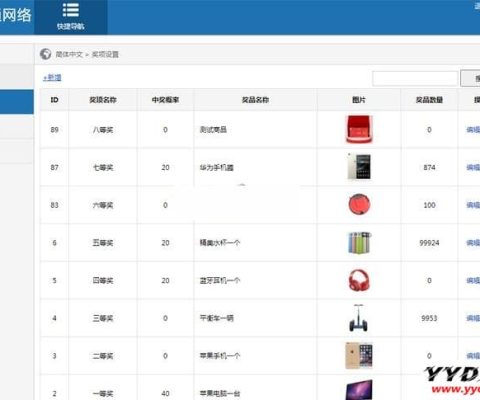Open the red test product thumbnail
Image resolution: width=480 pixels, height=400 pixels.
pyautogui.click(x=359, y=129)
